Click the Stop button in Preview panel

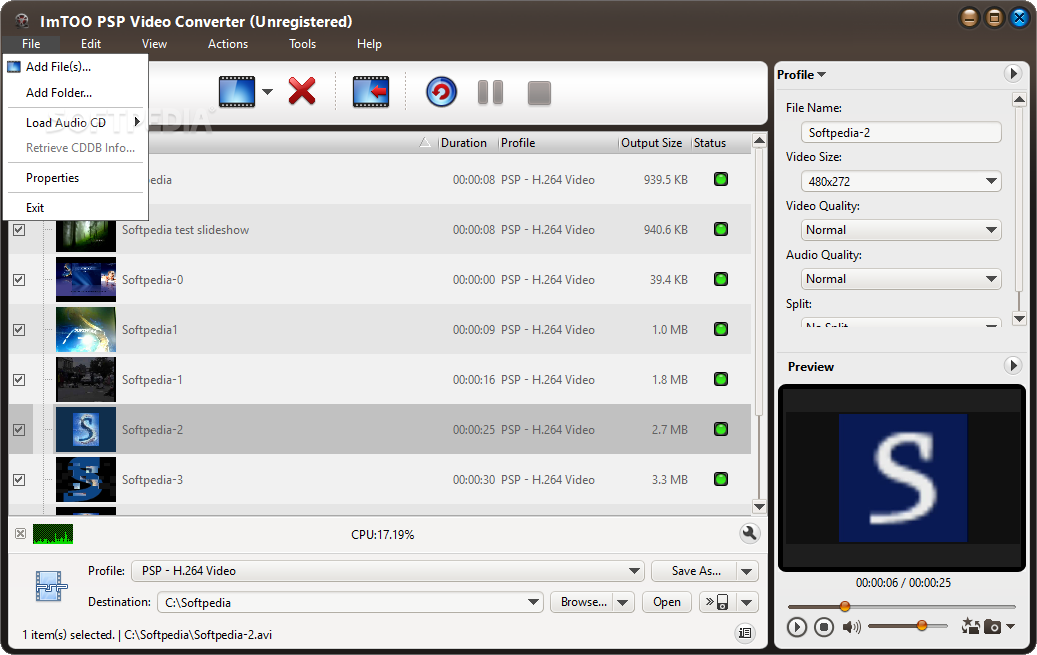tap(823, 627)
